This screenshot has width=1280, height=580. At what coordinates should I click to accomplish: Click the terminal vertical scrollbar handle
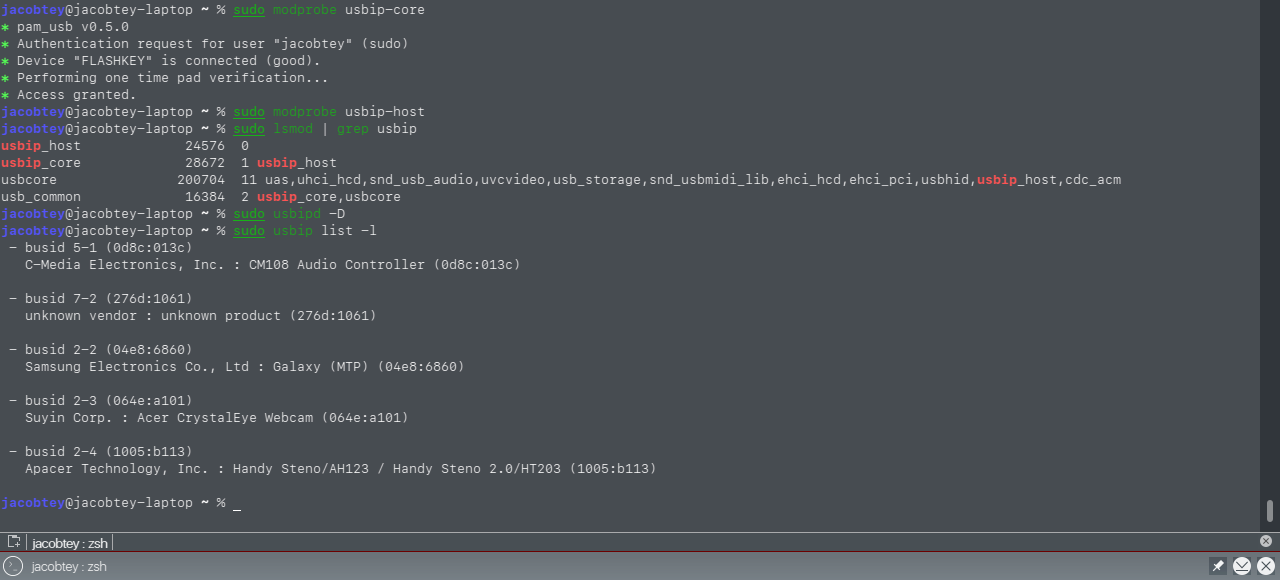[1270, 510]
